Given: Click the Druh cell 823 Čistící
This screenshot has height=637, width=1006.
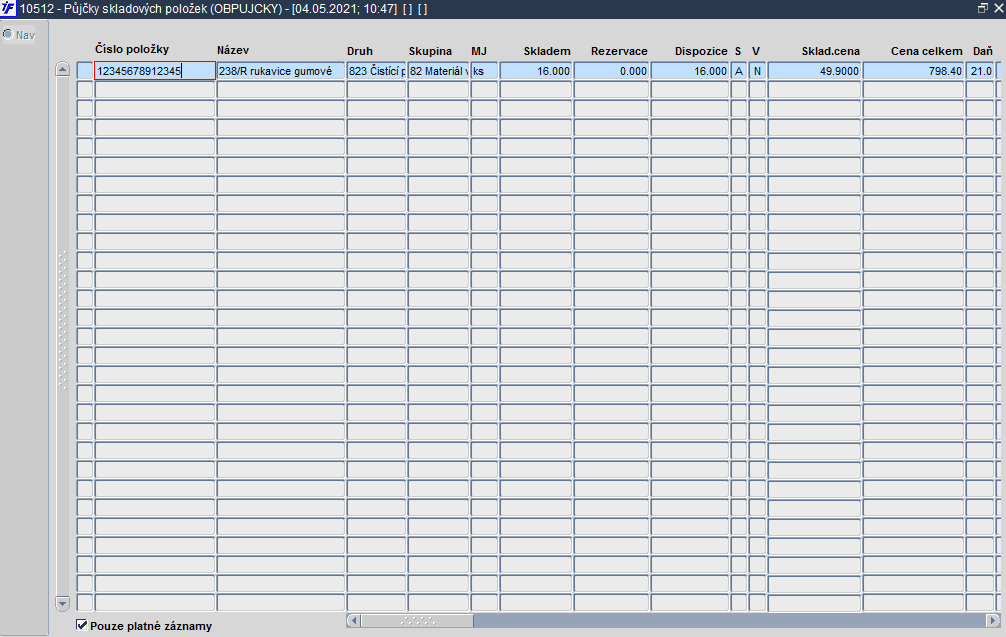Looking at the screenshot, I should point(376,71).
